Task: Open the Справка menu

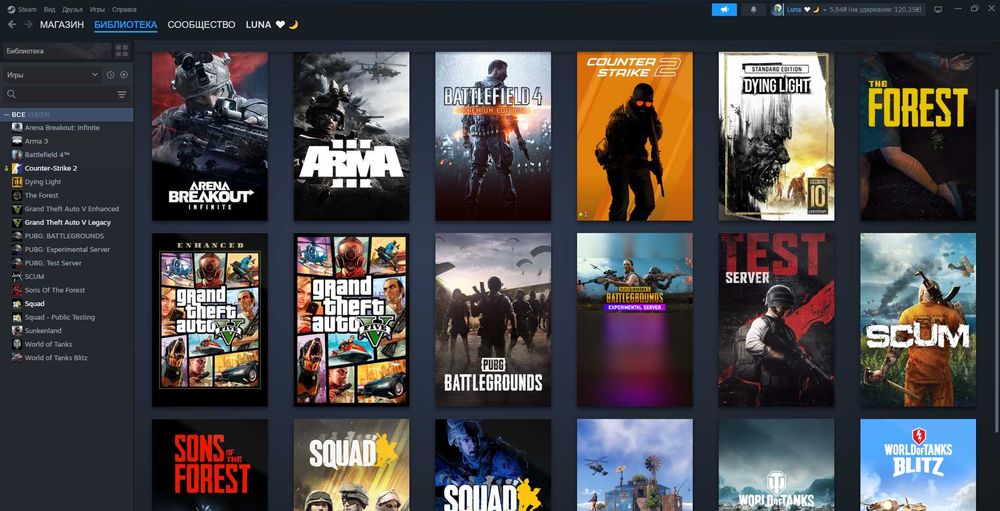Action: pyautogui.click(x=124, y=10)
